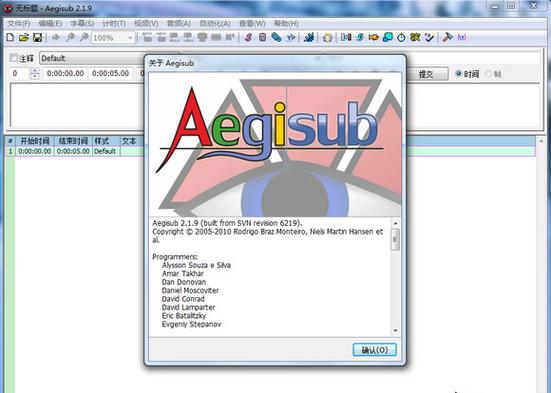Expand the video zoom 100% dropdown

(130, 38)
